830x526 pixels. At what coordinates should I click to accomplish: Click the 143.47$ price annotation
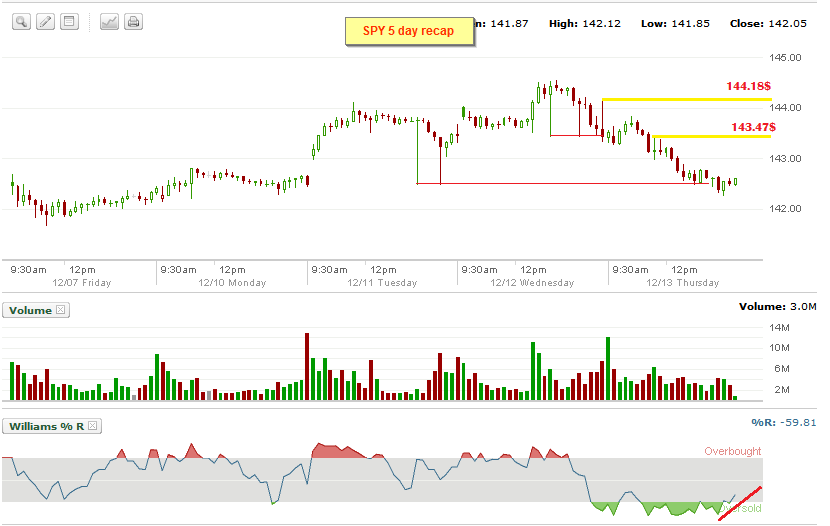[753, 127]
